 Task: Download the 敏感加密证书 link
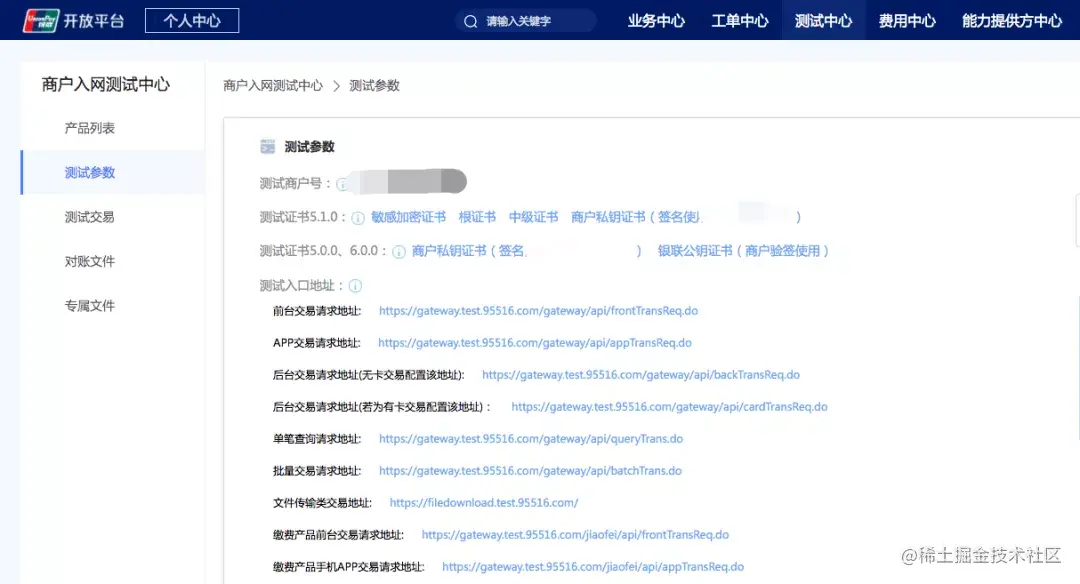[x=408, y=217]
